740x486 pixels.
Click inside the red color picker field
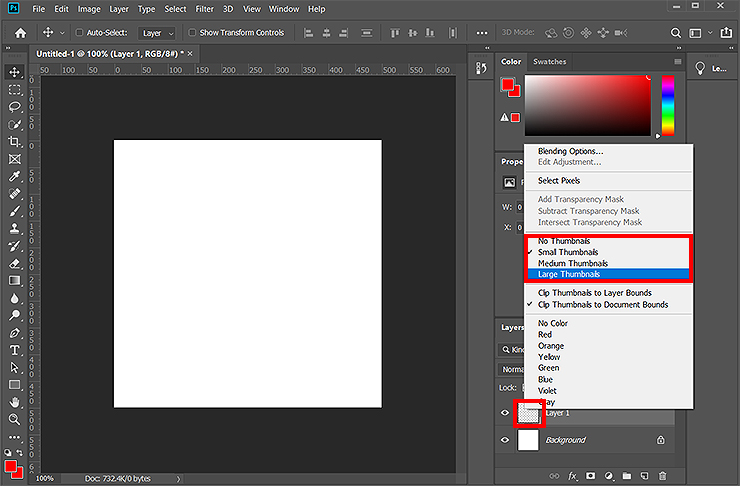pyautogui.click(x=588, y=105)
